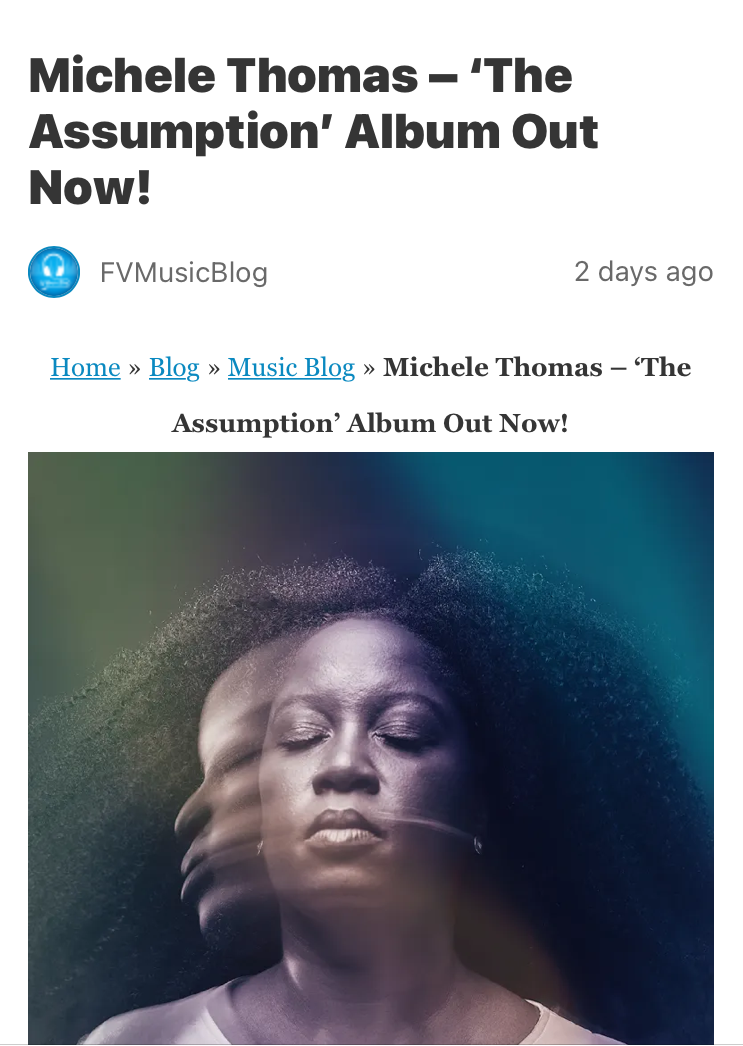Image resolution: width=743 pixels, height=1046 pixels.
Task: Click the » separator between Blog and Music Blog
Action: tap(214, 368)
